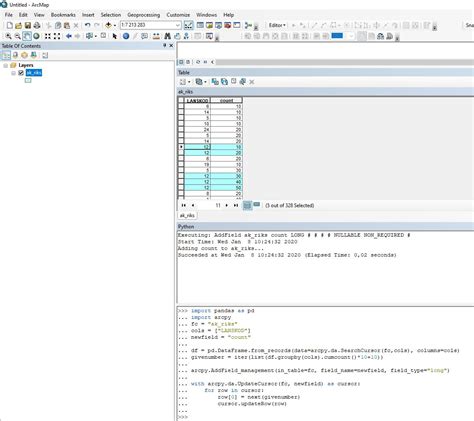Open Table Options dropdown
Viewport: 474px width, 421px height.
(x=185, y=82)
